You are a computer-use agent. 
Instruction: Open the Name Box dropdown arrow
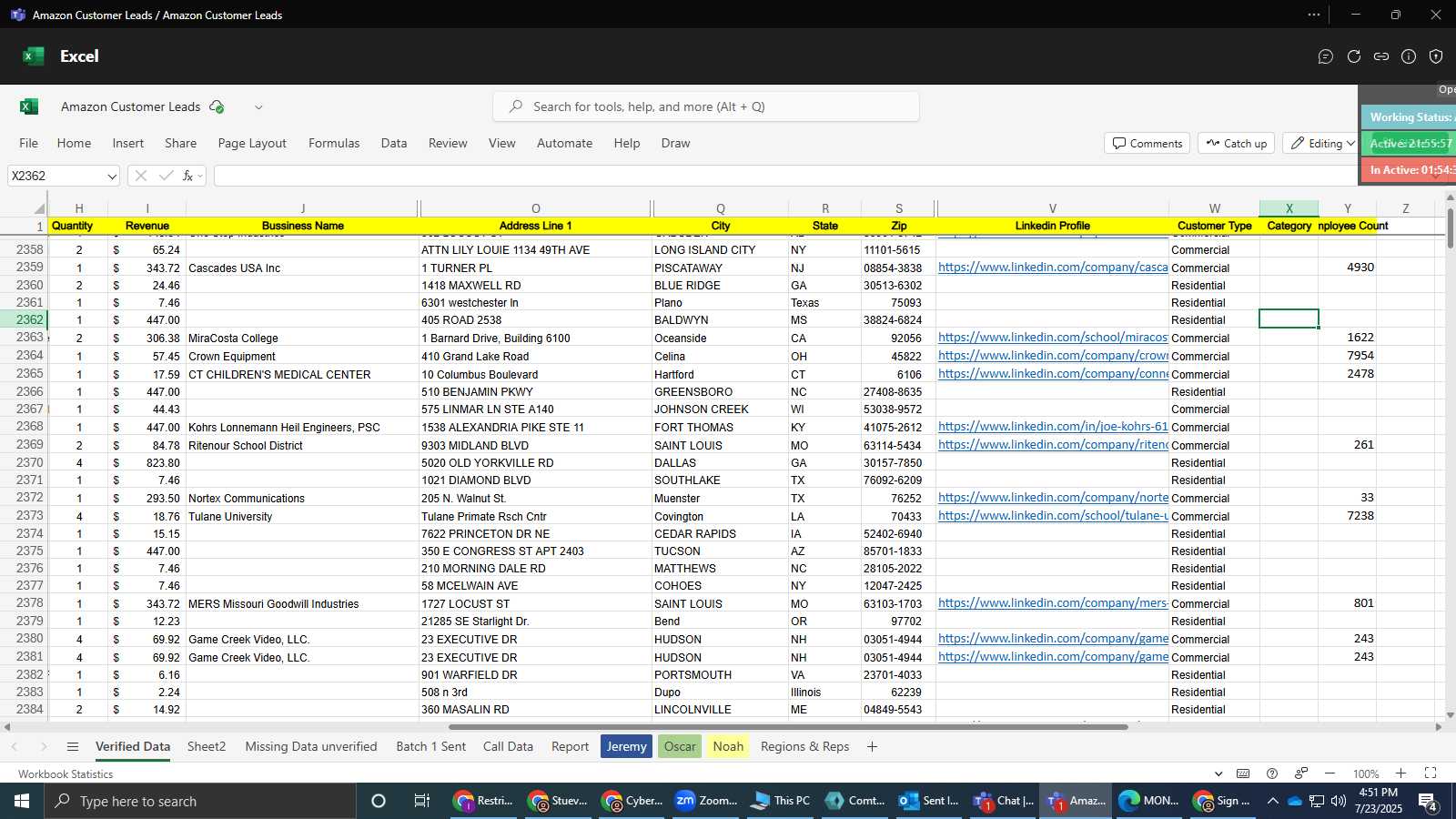click(111, 177)
